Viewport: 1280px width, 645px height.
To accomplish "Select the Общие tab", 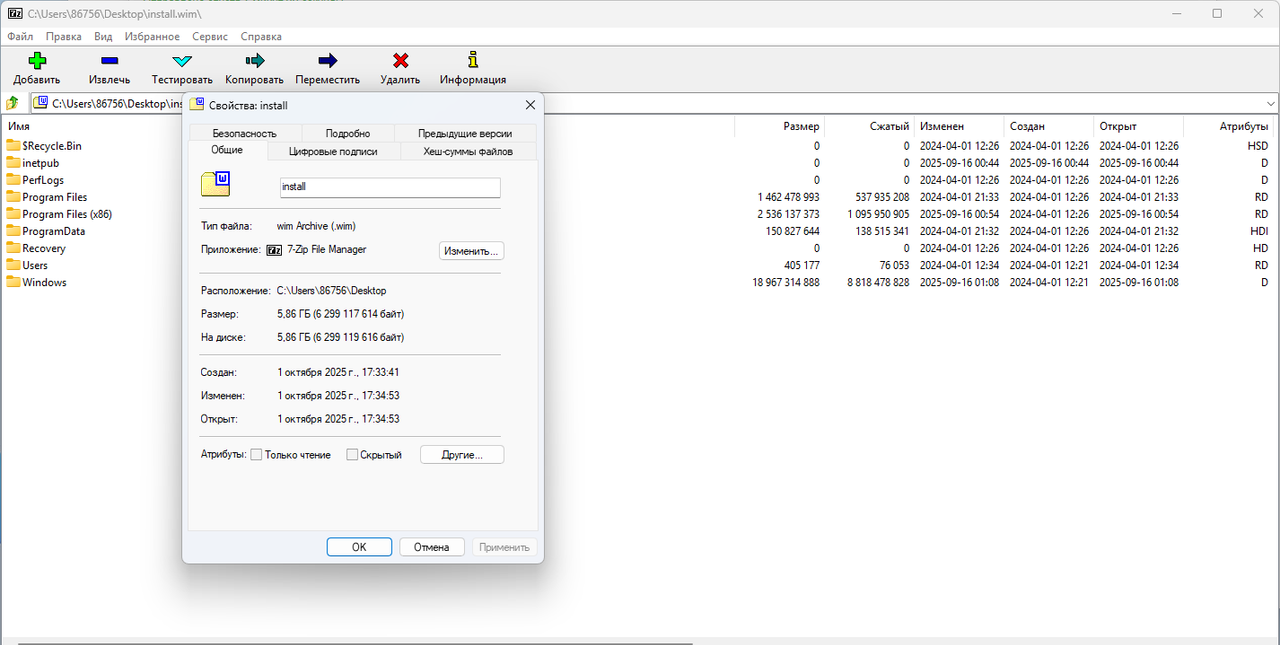I will pyautogui.click(x=227, y=150).
